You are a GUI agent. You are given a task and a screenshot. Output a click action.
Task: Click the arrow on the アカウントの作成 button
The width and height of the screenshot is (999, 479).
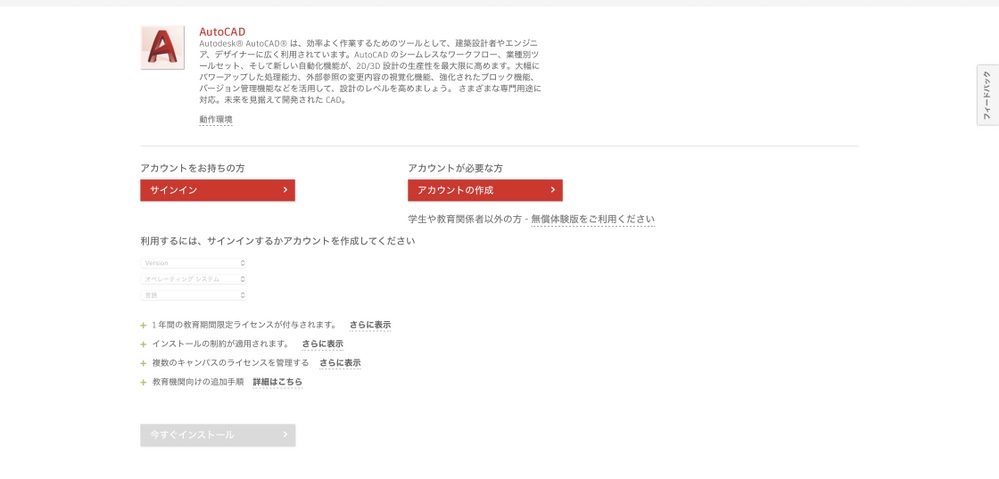coord(552,190)
